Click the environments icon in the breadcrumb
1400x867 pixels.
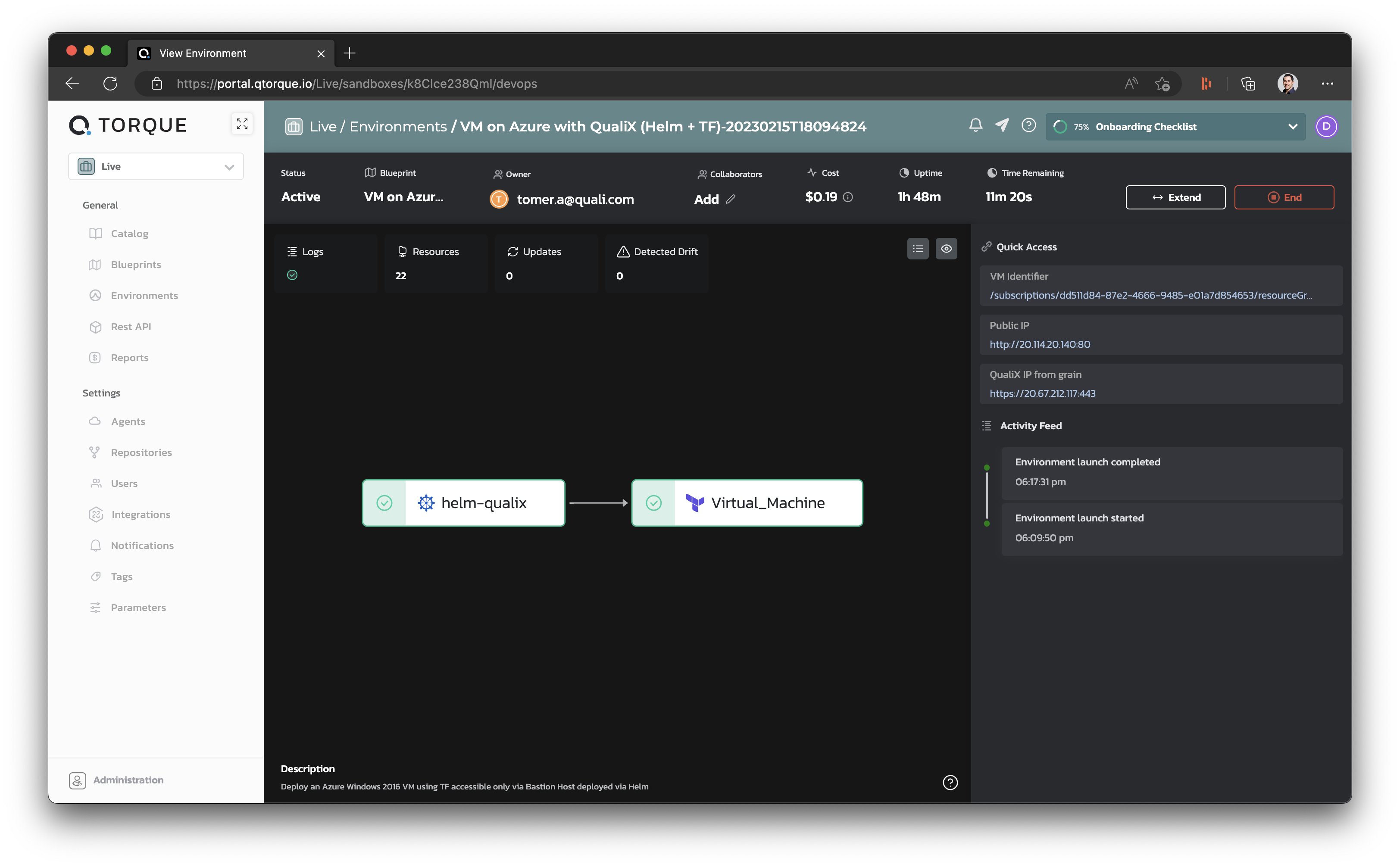[x=294, y=127]
